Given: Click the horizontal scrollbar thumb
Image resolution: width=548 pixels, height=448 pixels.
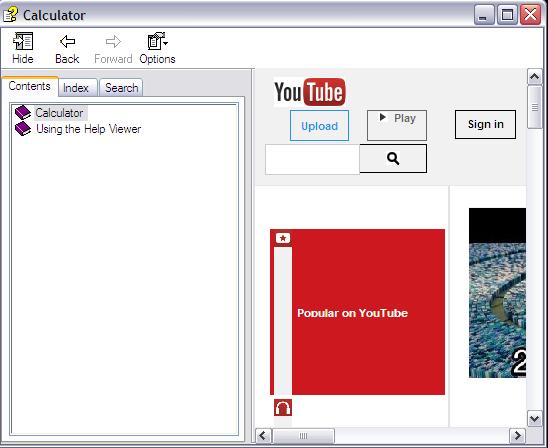Looking at the screenshot, I should coord(303,436).
